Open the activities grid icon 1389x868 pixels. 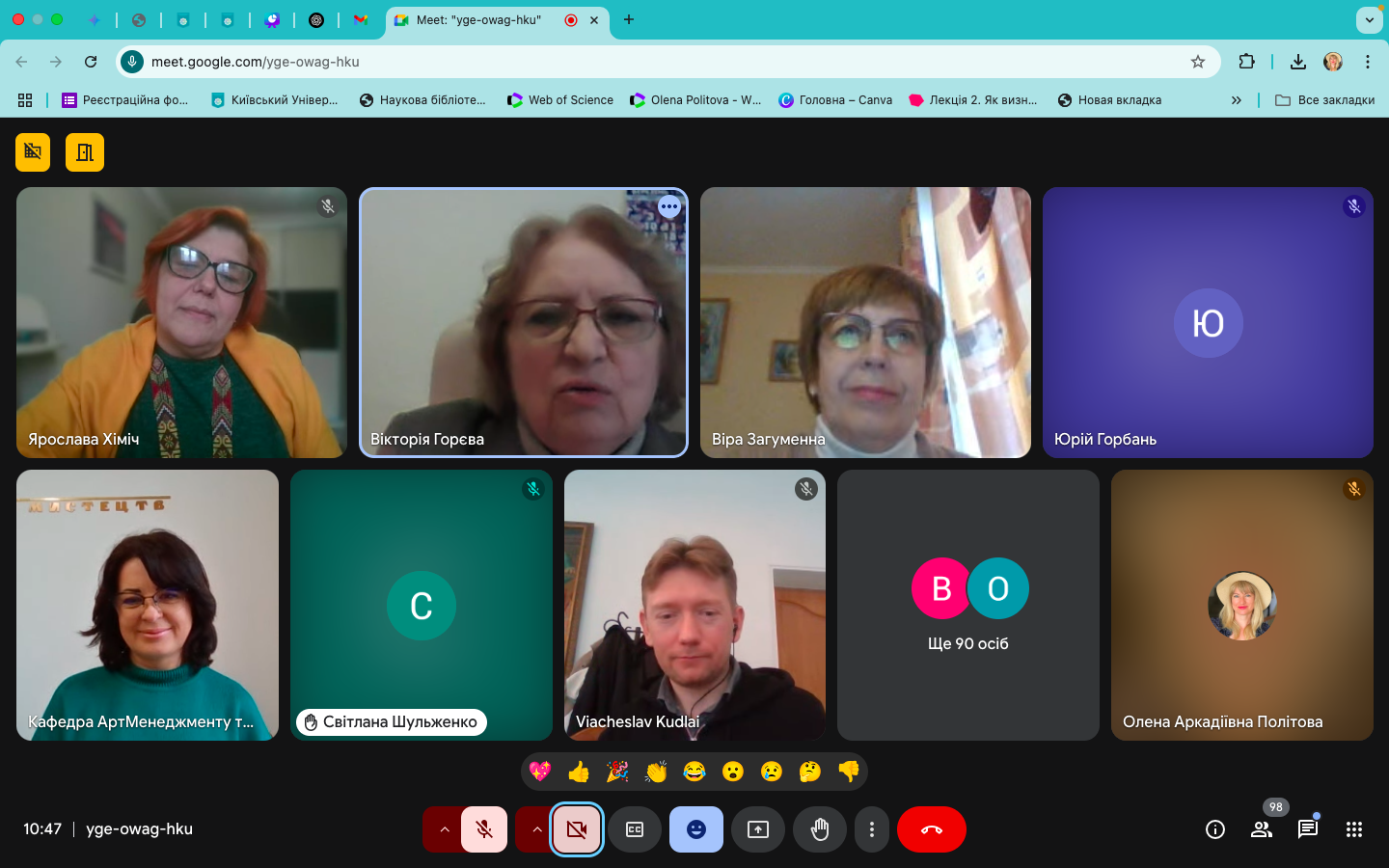click(x=1353, y=829)
